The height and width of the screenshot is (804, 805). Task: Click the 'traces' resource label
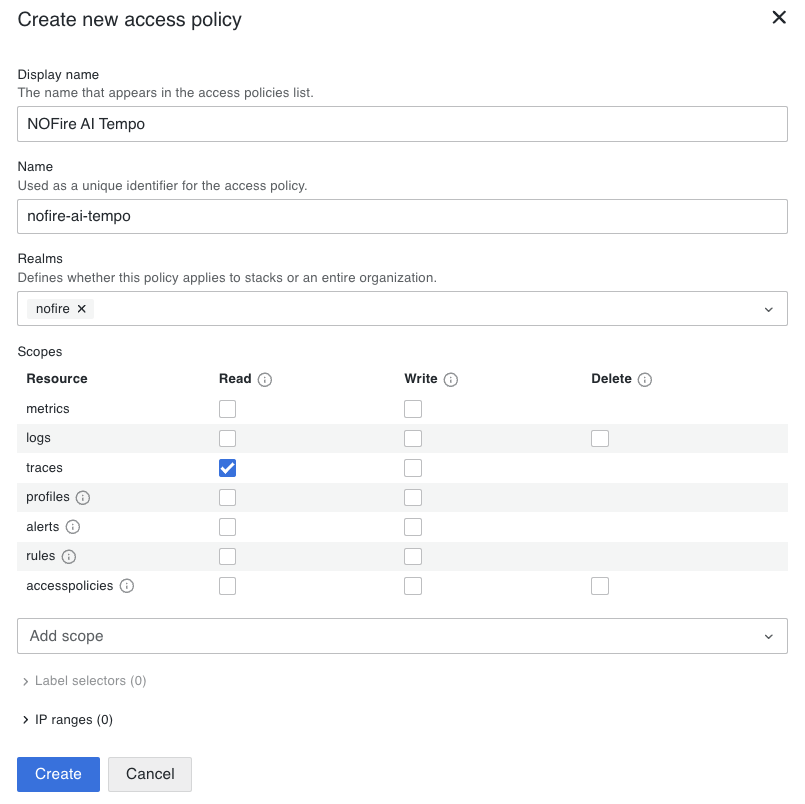tap(44, 468)
